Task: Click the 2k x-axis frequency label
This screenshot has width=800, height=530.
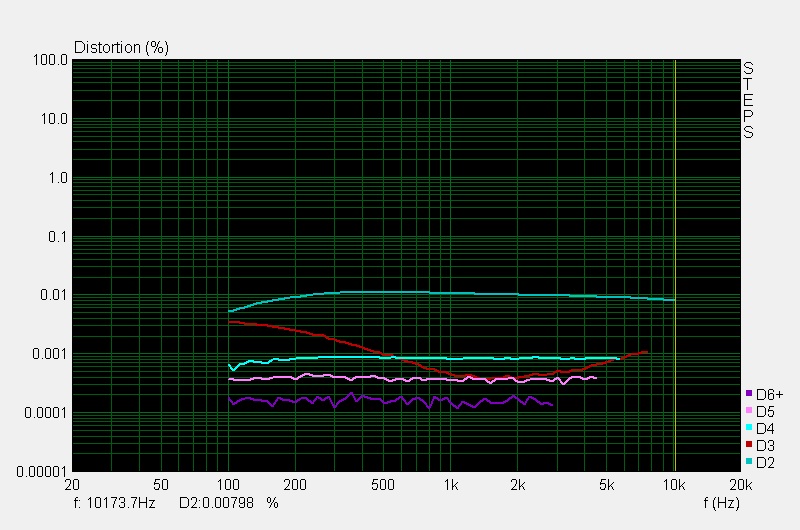Action: pos(517,485)
